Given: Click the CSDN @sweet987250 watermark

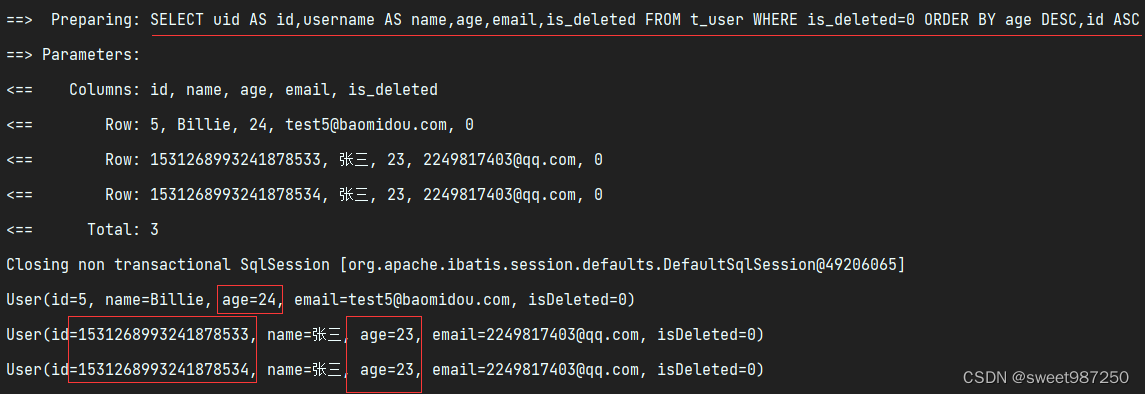Looking at the screenshot, I should tap(1046, 377).
